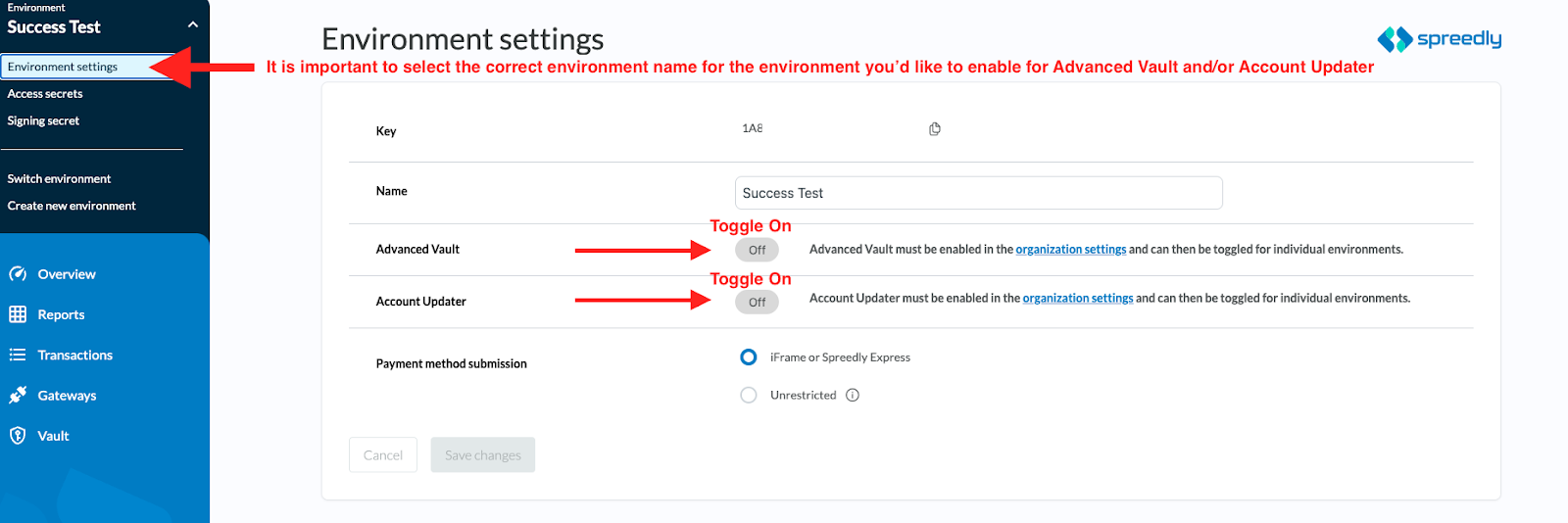1568x523 pixels.
Task: Click the Reports grid icon
Action: pos(18,314)
